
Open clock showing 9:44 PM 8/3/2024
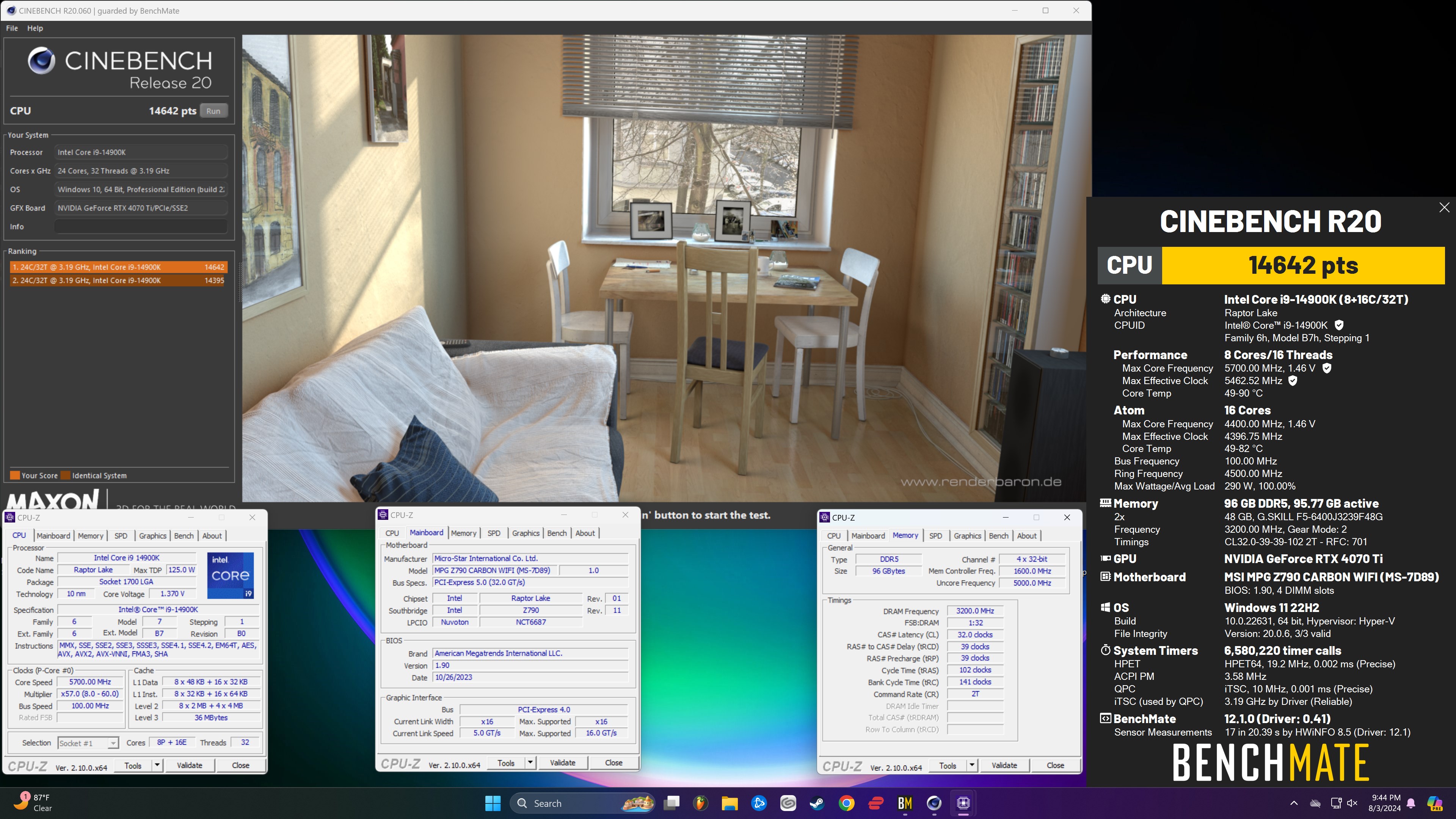(1384, 803)
